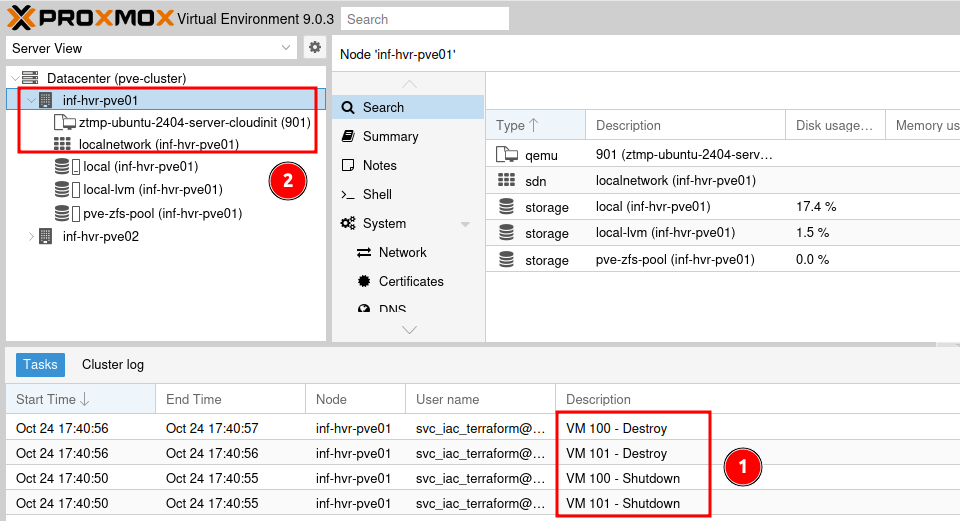This screenshot has width=960, height=521.
Task: Click the top Search input field
Action: pos(424,19)
